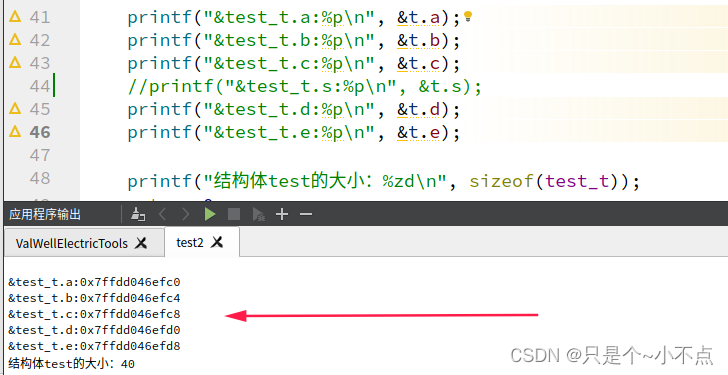728x375 pixels.
Task: Click output line &test_t.c:0x7ffdd046efc8
Action: coord(94,314)
